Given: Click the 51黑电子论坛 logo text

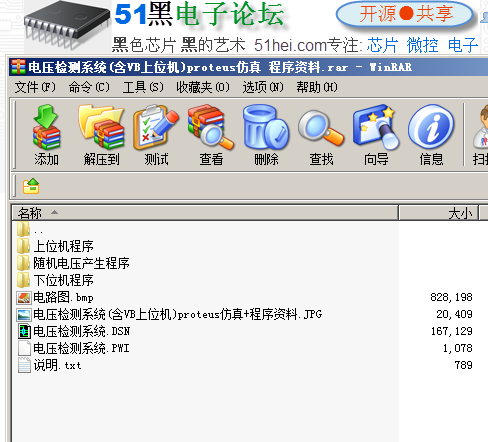Looking at the screenshot, I should [199, 14].
